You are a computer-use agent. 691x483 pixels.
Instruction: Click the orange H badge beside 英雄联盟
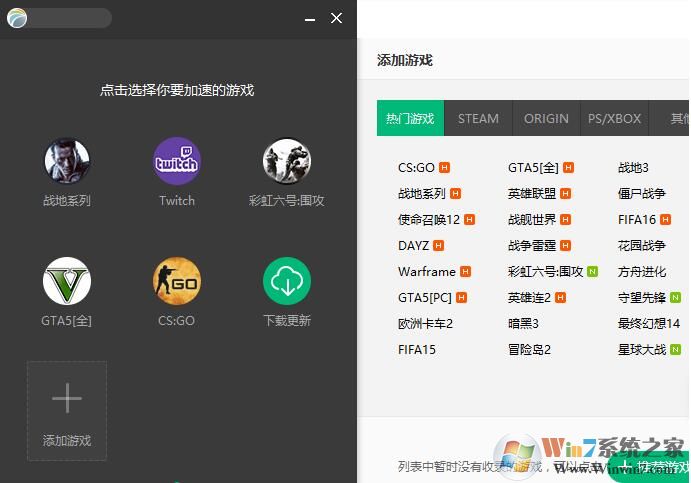tap(566, 193)
